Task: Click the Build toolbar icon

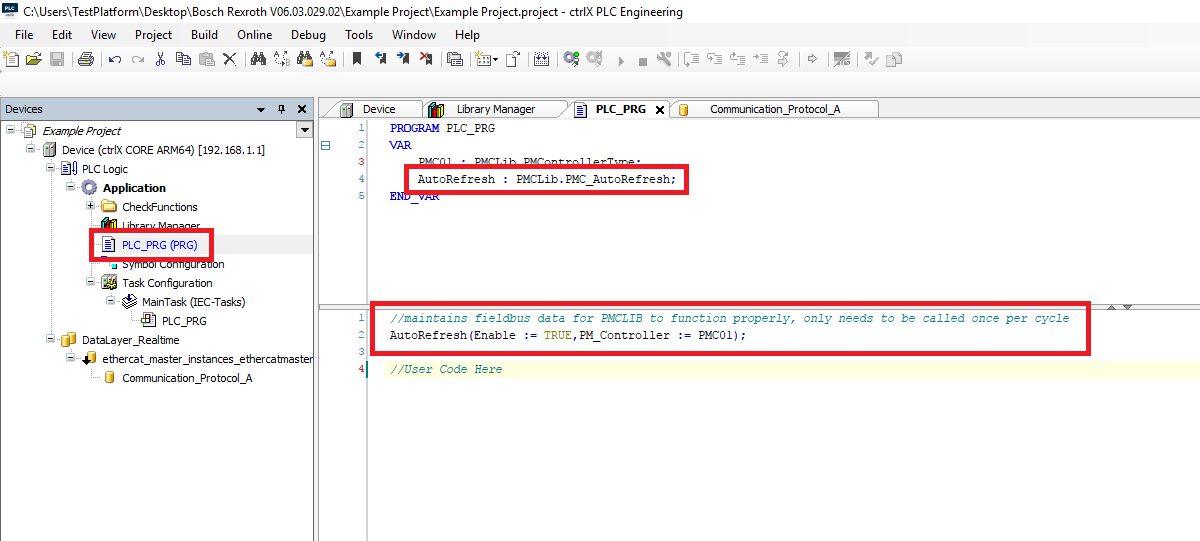Action: [x=541, y=59]
